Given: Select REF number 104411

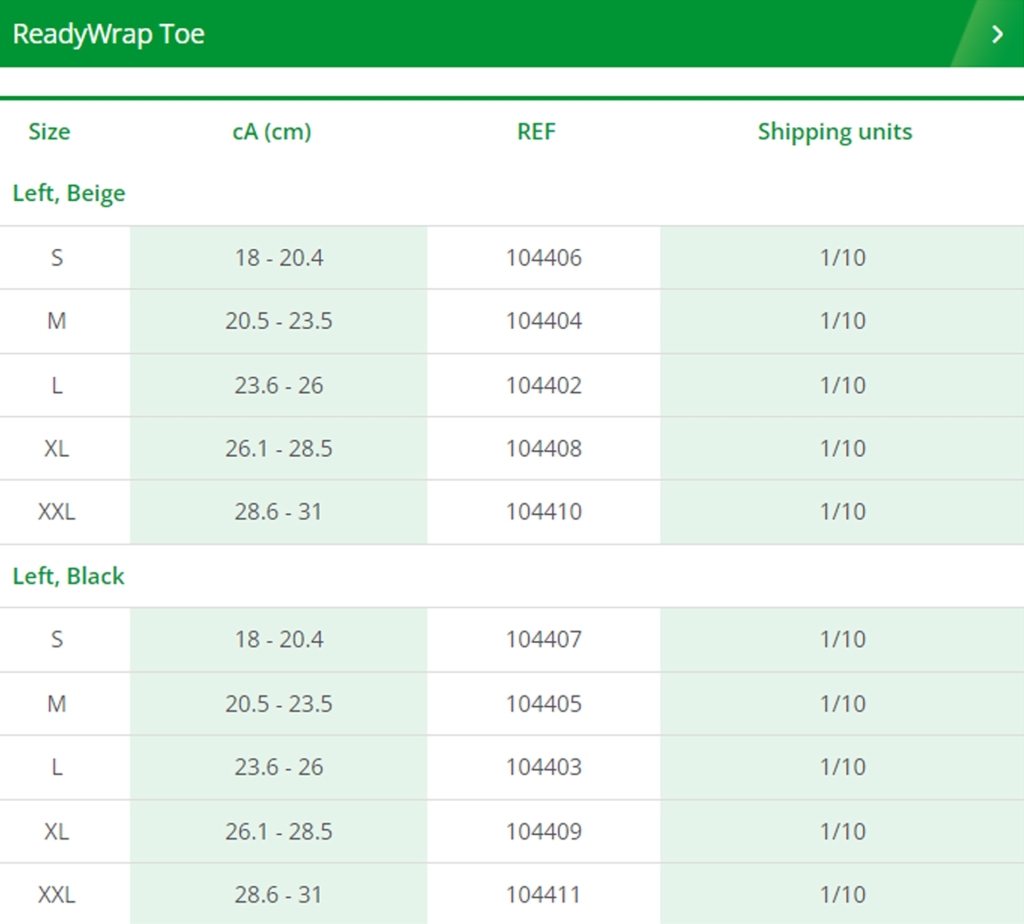Looking at the screenshot, I should coord(543,895).
